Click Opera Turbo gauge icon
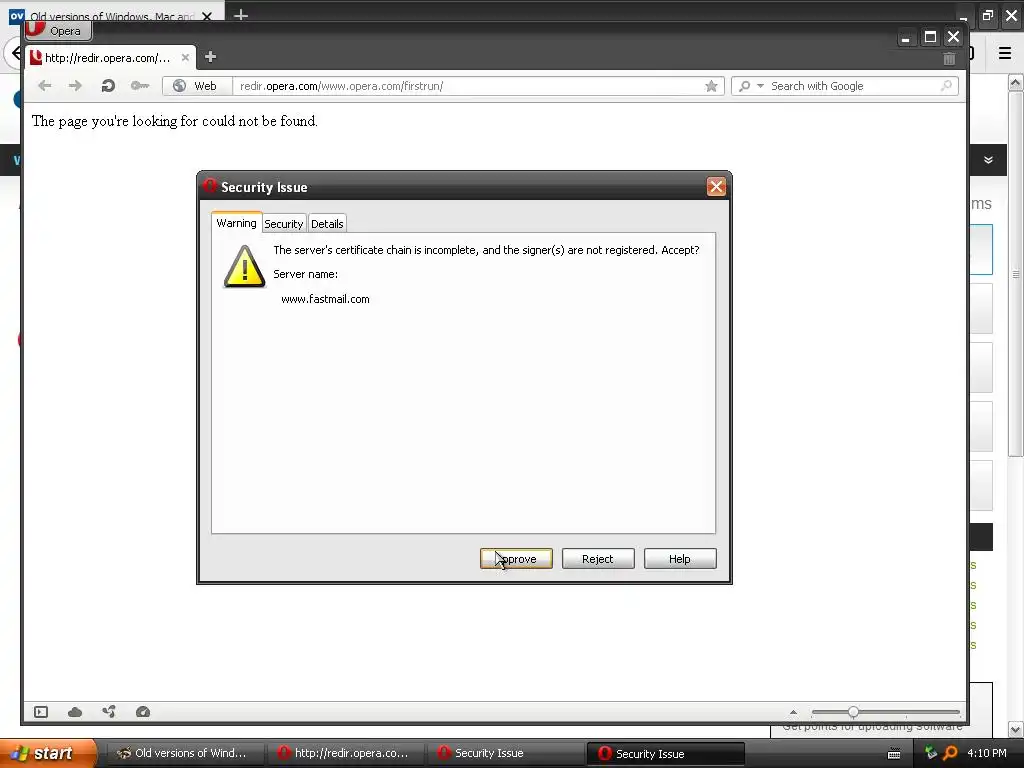Image resolution: width=1024 pixels, height=768 pixels. 143,712
